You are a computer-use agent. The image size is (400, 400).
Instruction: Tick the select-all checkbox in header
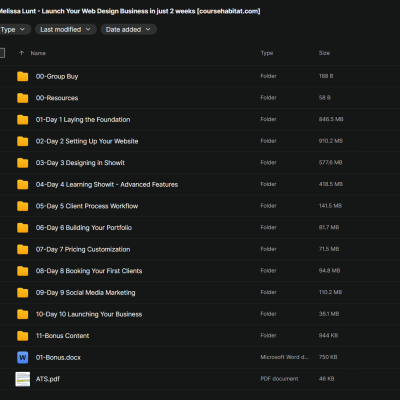coord(2,53)
